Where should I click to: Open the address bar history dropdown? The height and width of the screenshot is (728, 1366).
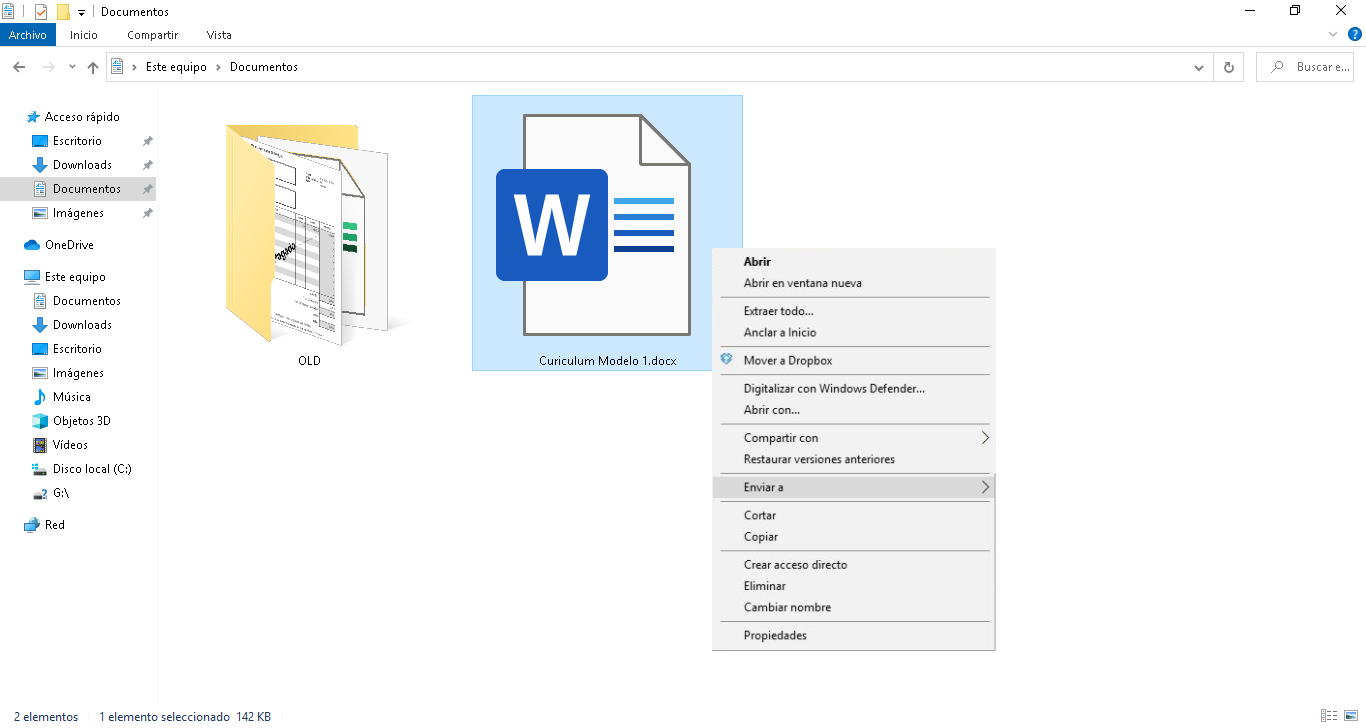[x=1199, y=67]
